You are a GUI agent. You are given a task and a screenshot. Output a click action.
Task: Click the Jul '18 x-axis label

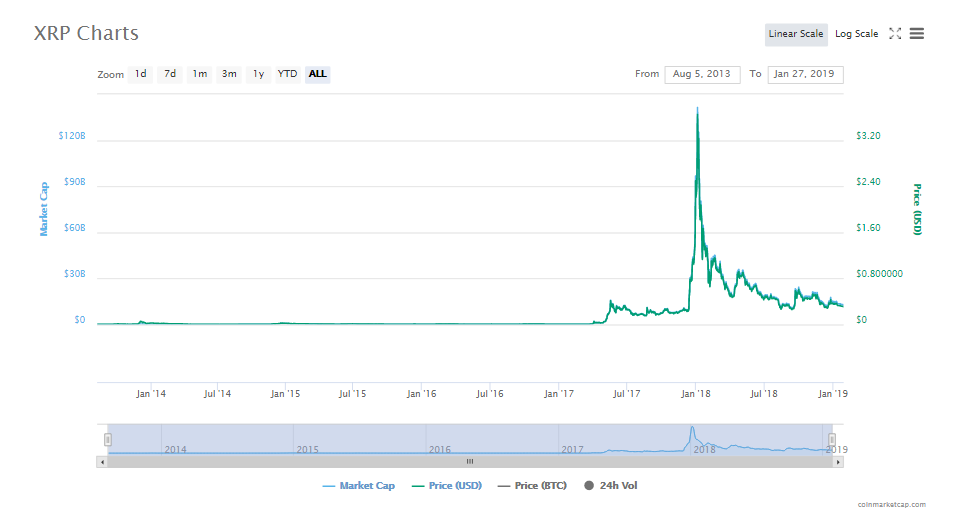click(763, 393)
